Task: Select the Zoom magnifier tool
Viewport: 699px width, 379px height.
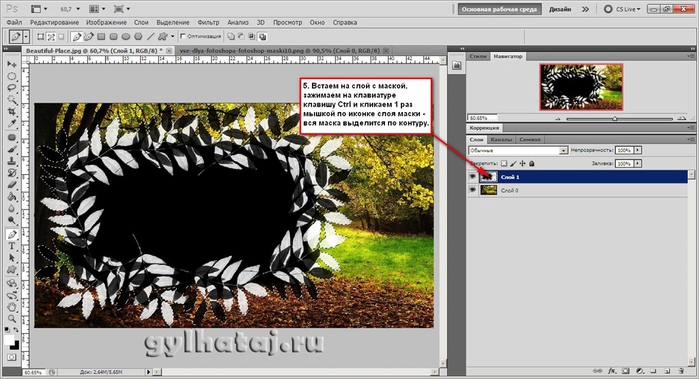Action: pyautogui.click(x=12, y=319)
